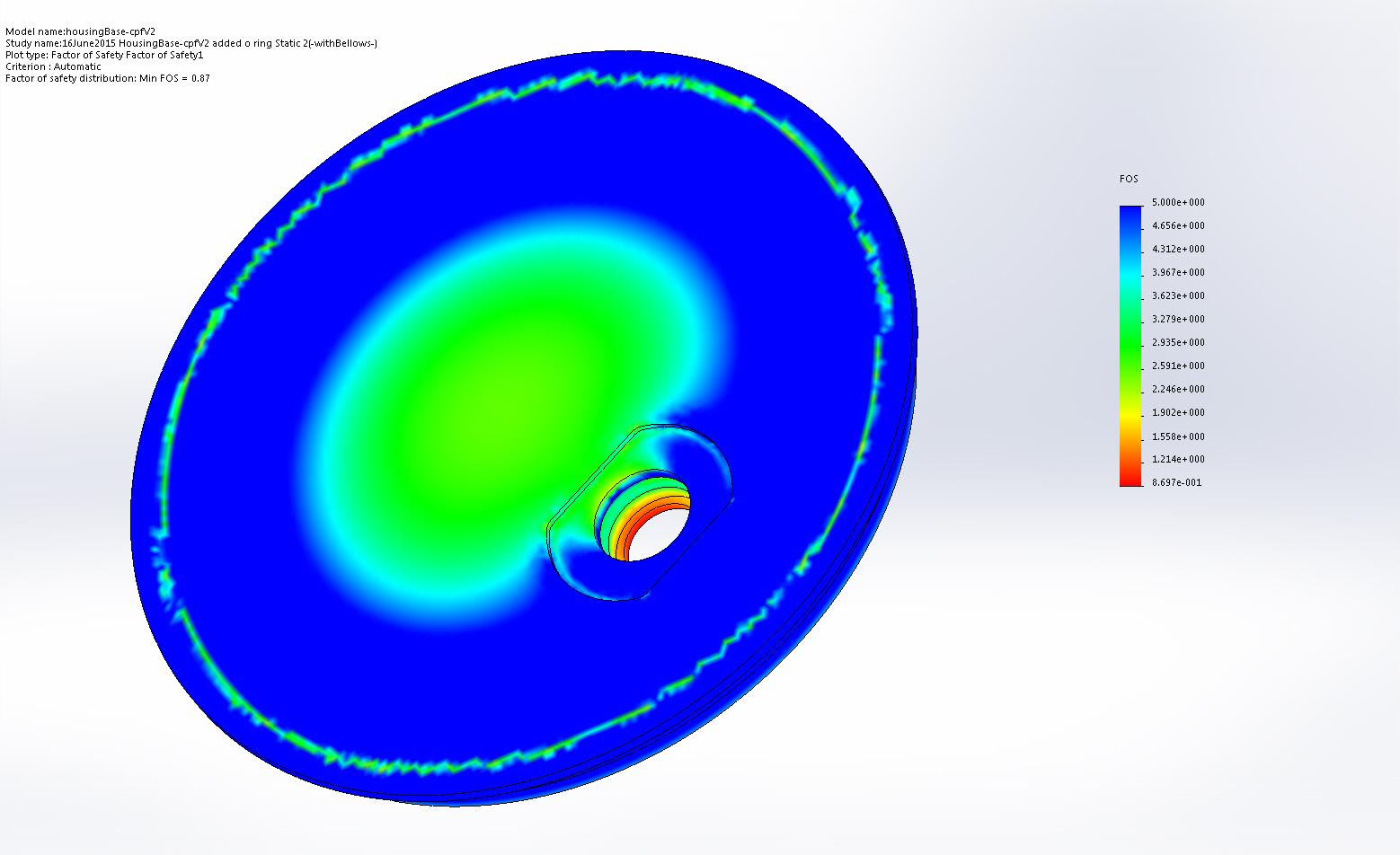The width and height of the screenshot is (1400, 855).
Task: Select the legend minimum value 8.697e-001
Action: (x=1176, y=482)
